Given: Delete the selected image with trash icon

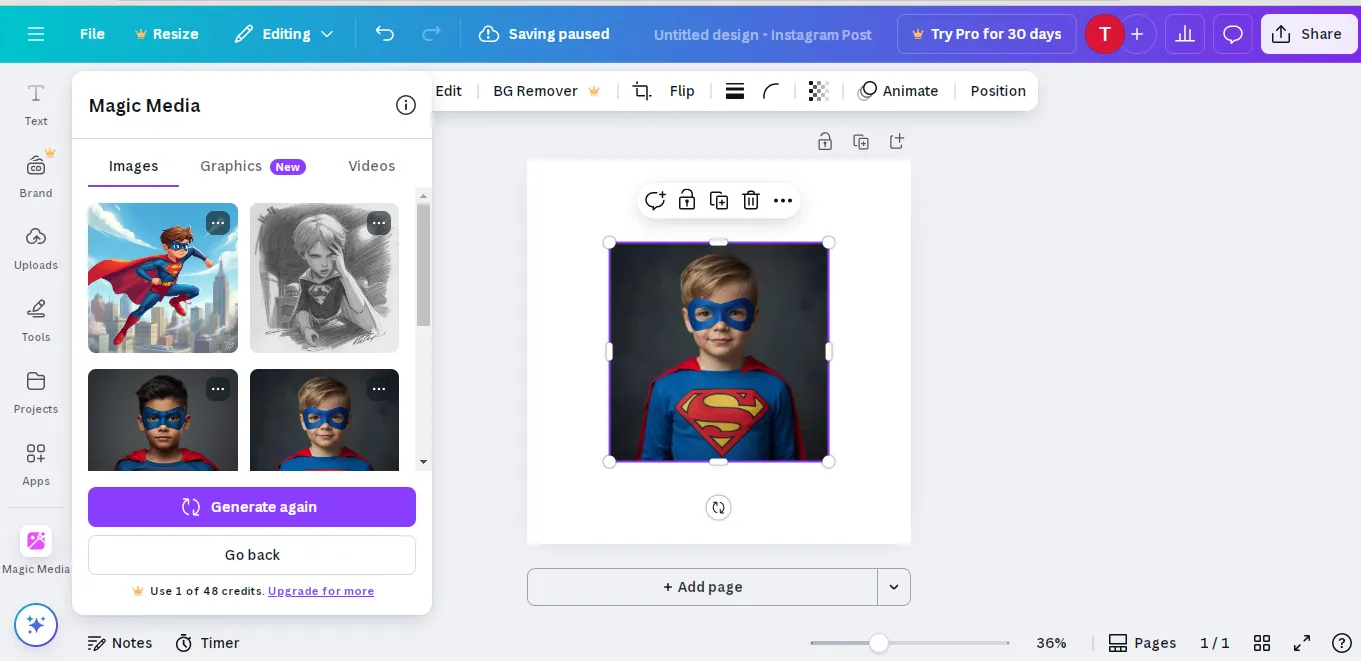Looking at the screenshot, I should [x=751, y=201].
